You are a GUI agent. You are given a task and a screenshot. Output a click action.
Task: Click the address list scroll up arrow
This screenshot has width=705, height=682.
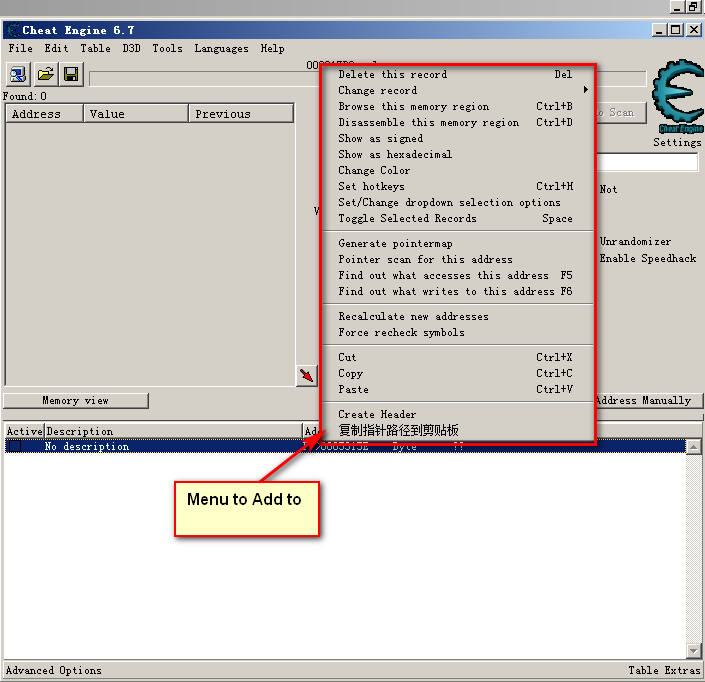694,446
